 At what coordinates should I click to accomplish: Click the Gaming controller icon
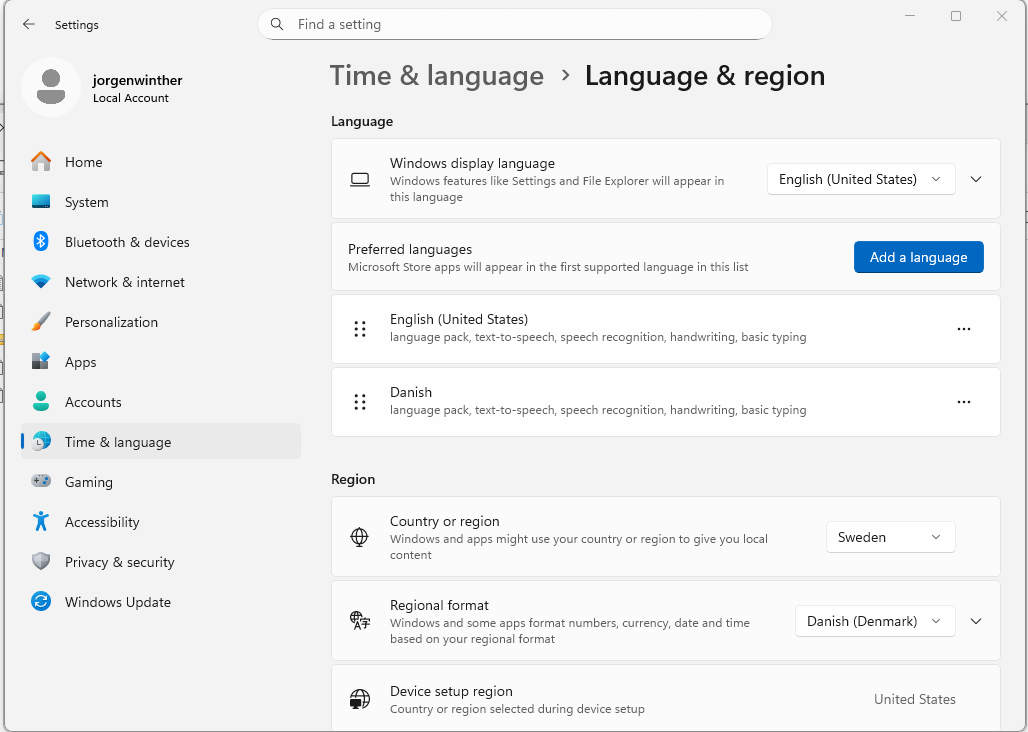pyautogui.click(x=41, y=482)
